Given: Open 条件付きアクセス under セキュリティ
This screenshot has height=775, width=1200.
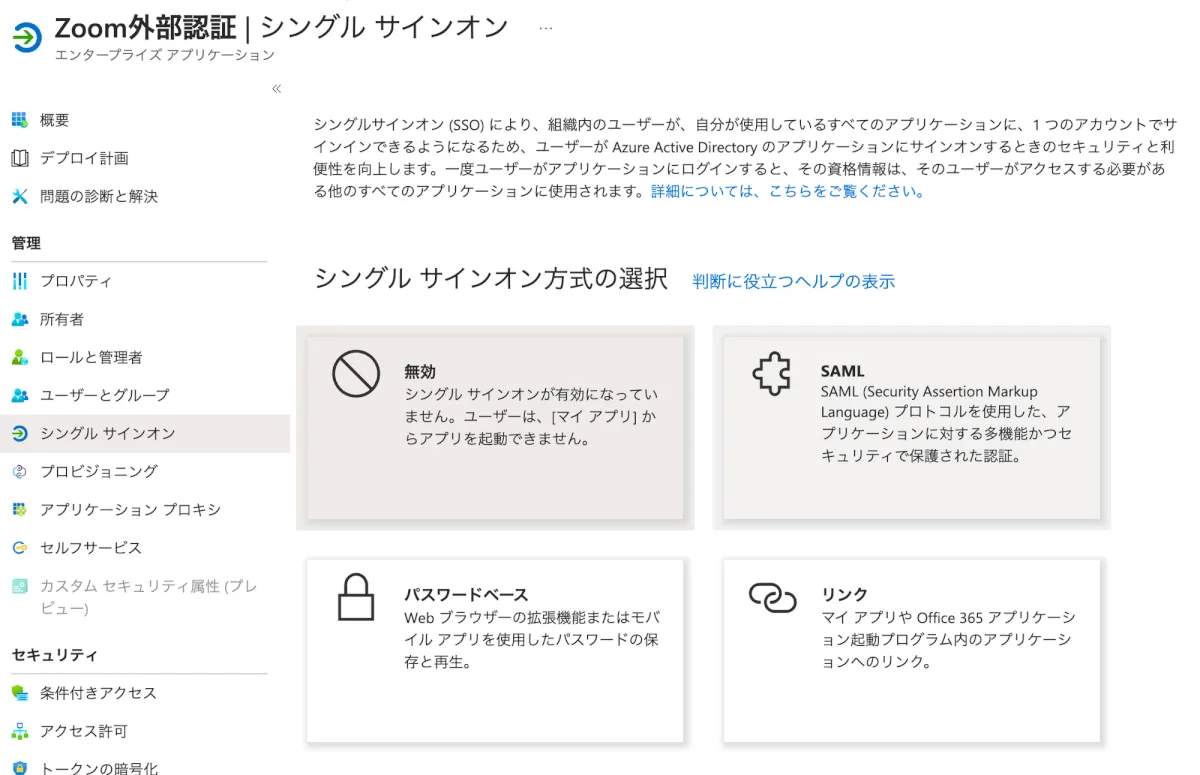Looking at the screenshot, I should [98, 693].
